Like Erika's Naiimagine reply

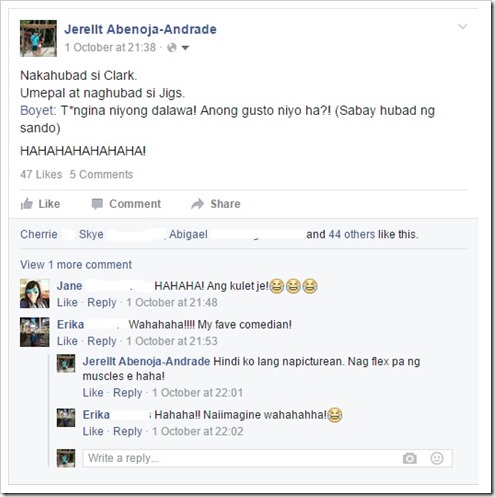click(93, 431)
